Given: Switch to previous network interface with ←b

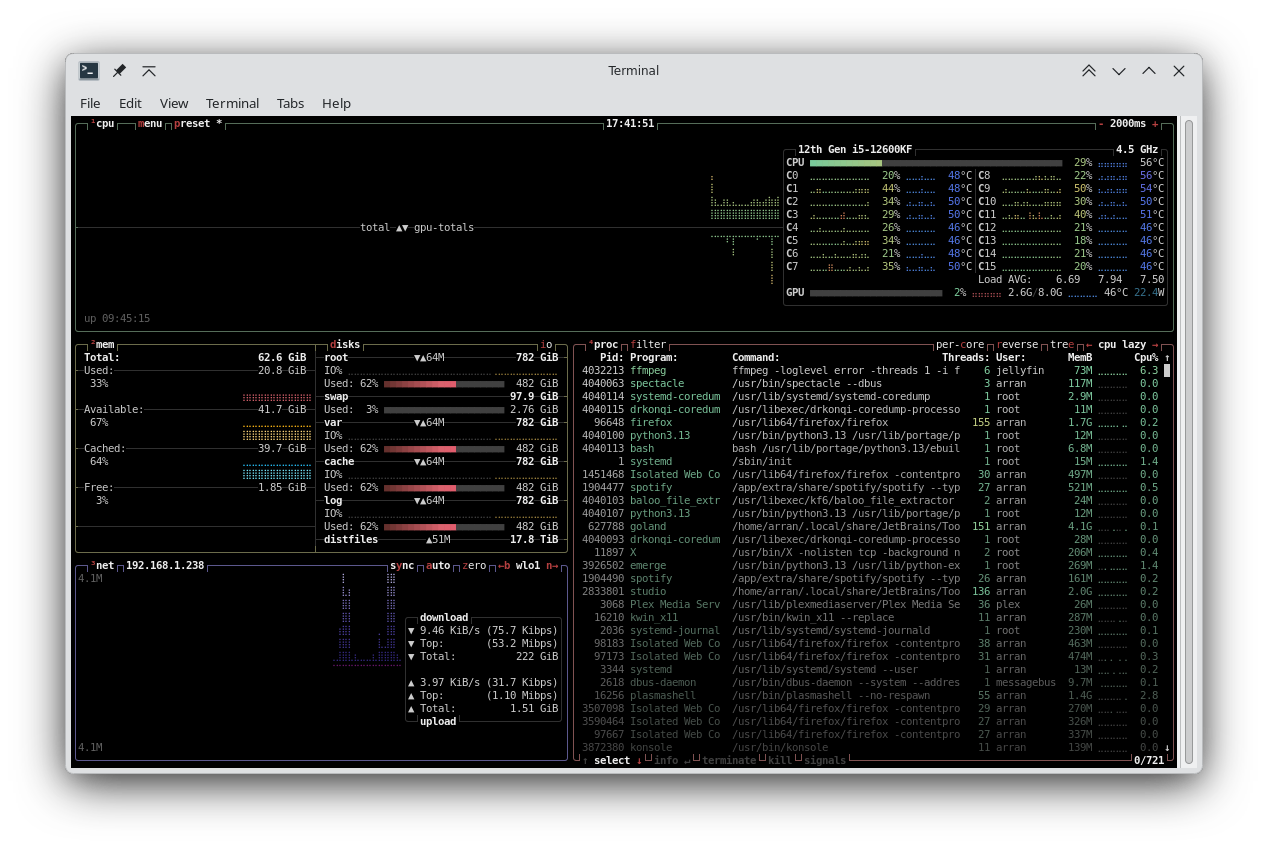Looking at the screenshot, I should 504,565.
